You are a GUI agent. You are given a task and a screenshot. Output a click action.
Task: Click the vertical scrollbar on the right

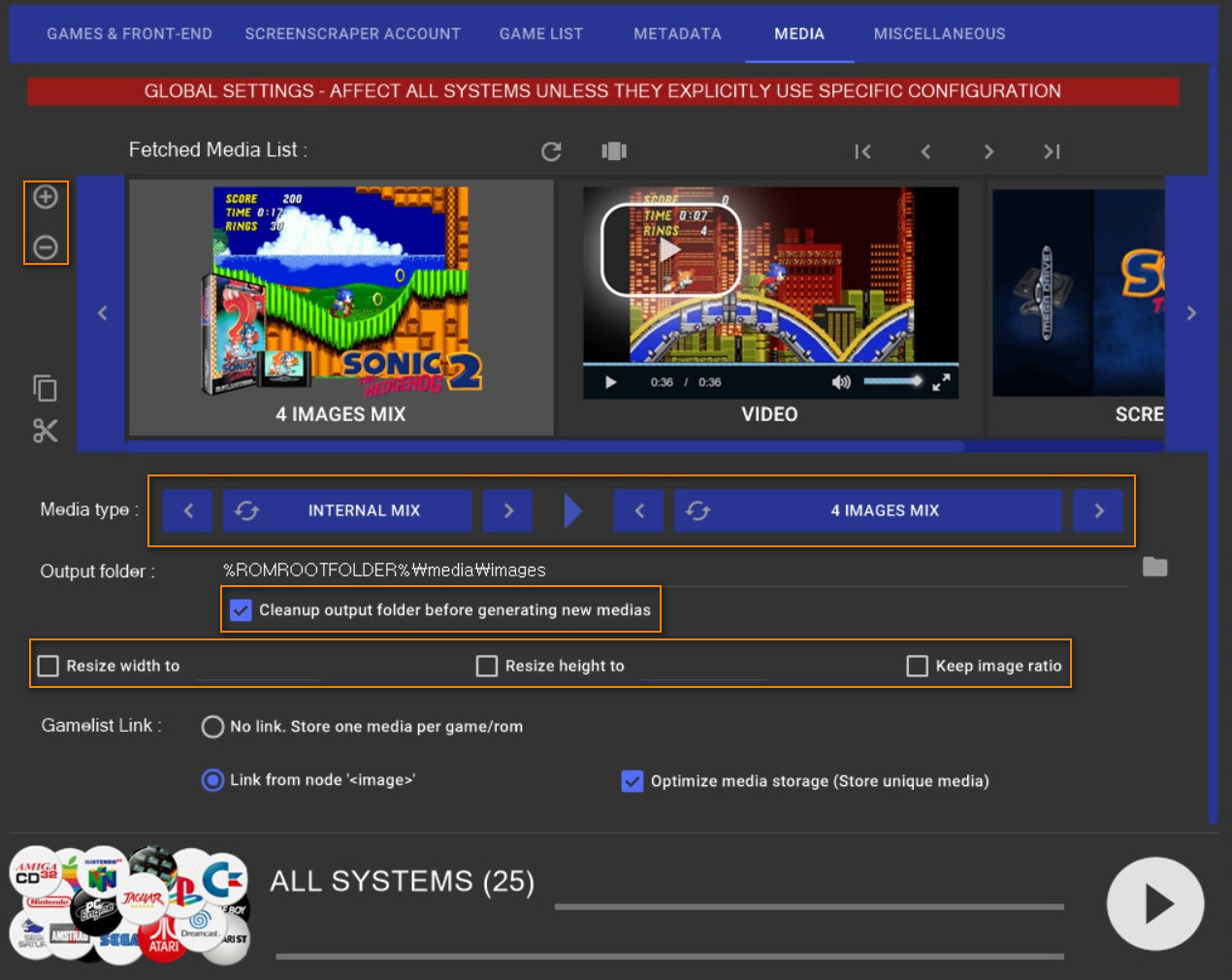tap(1213, 444)
